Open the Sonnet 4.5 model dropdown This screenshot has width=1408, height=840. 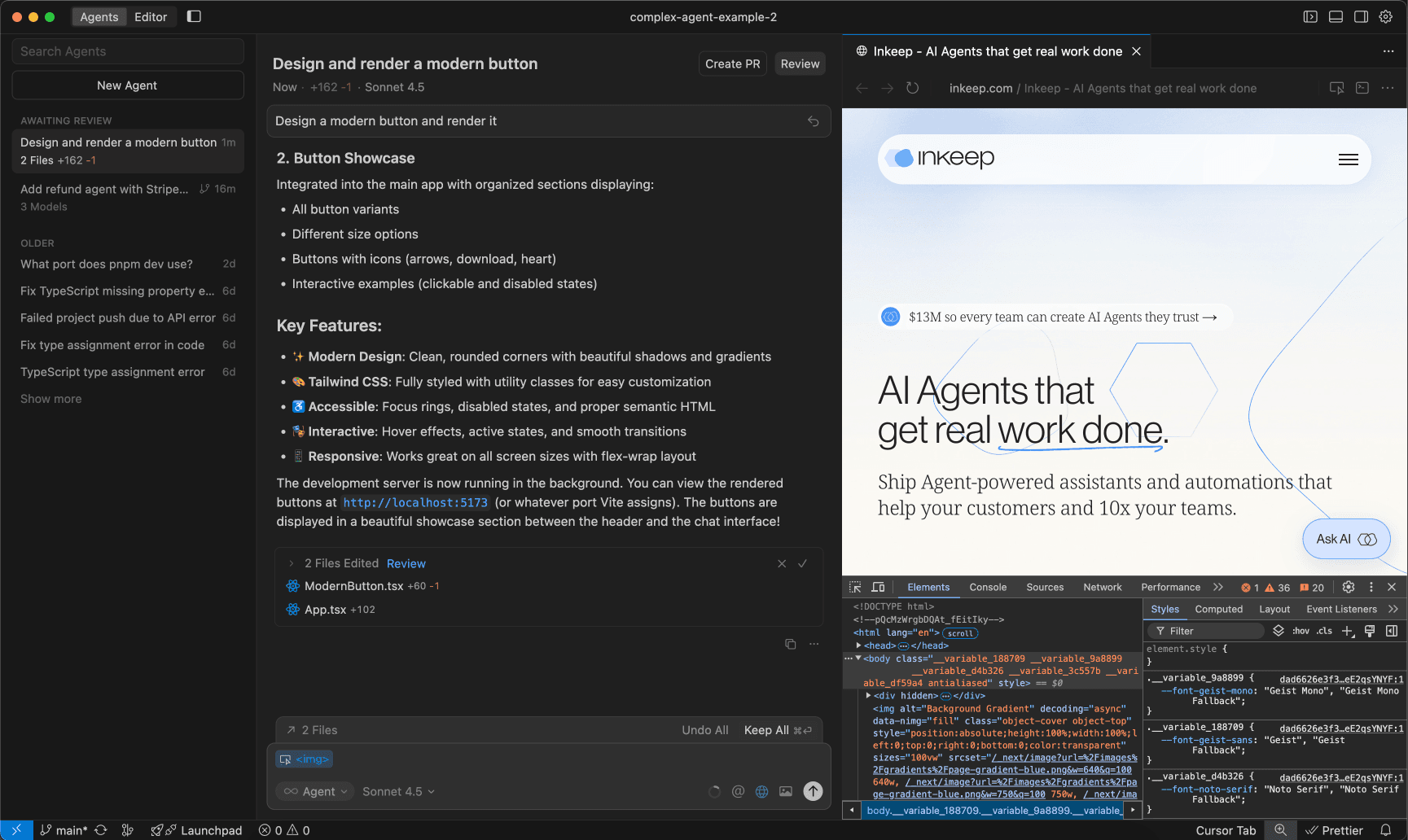pyautogui.click(x=398, y=790)
